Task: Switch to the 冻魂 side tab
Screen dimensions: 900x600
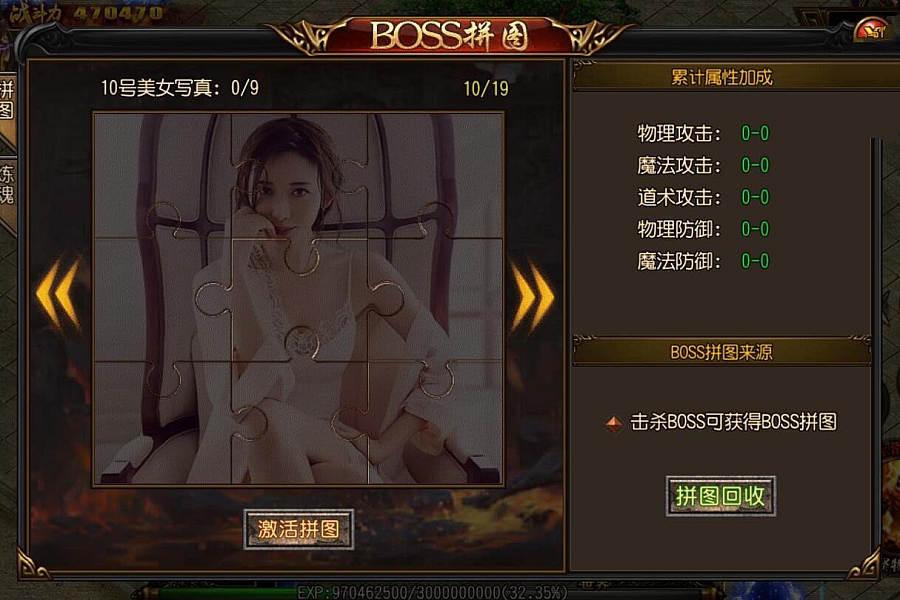Action: point(7,184)
